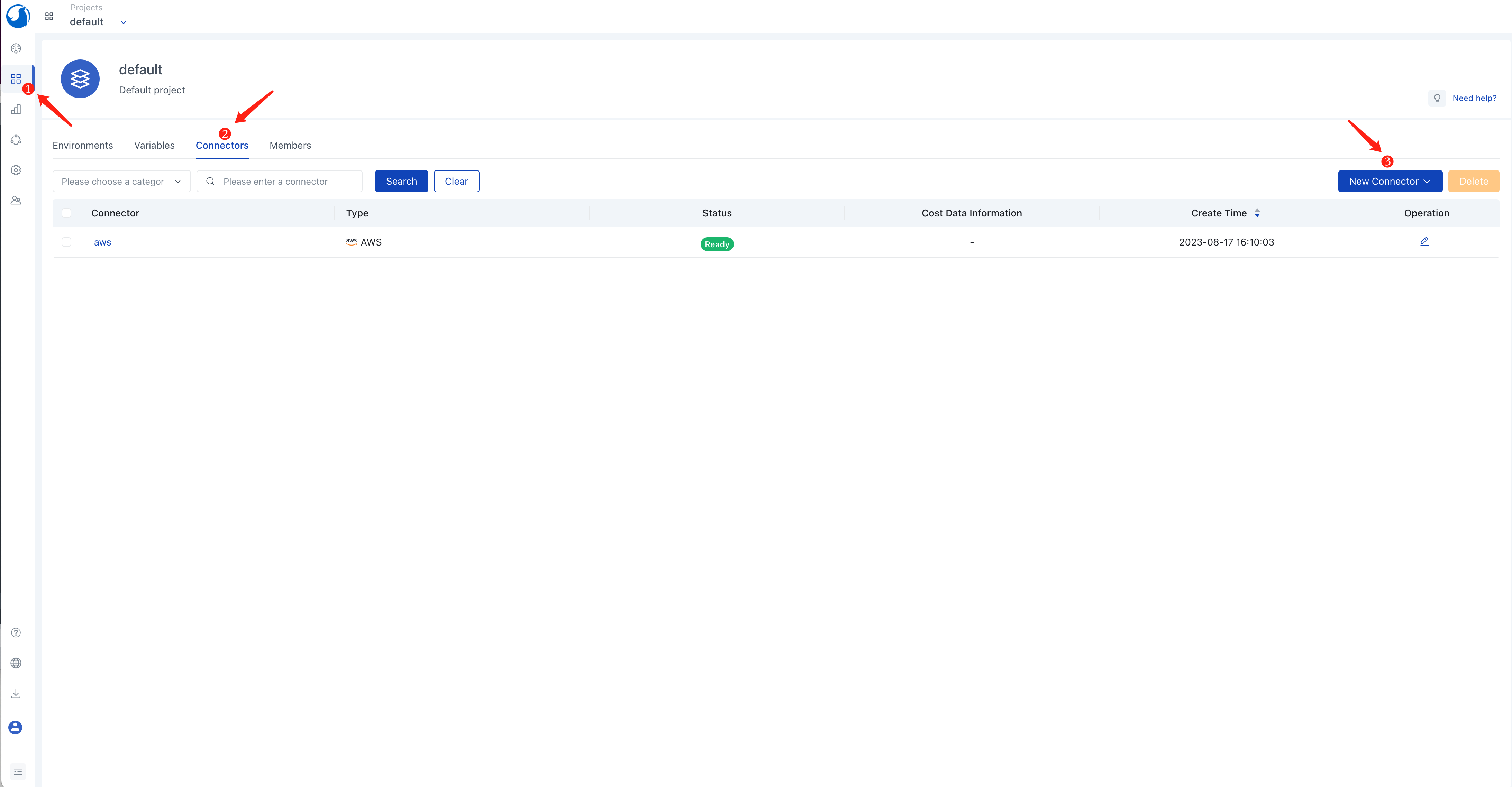
Task: Open the user account avatar icon
Action: 16,728
